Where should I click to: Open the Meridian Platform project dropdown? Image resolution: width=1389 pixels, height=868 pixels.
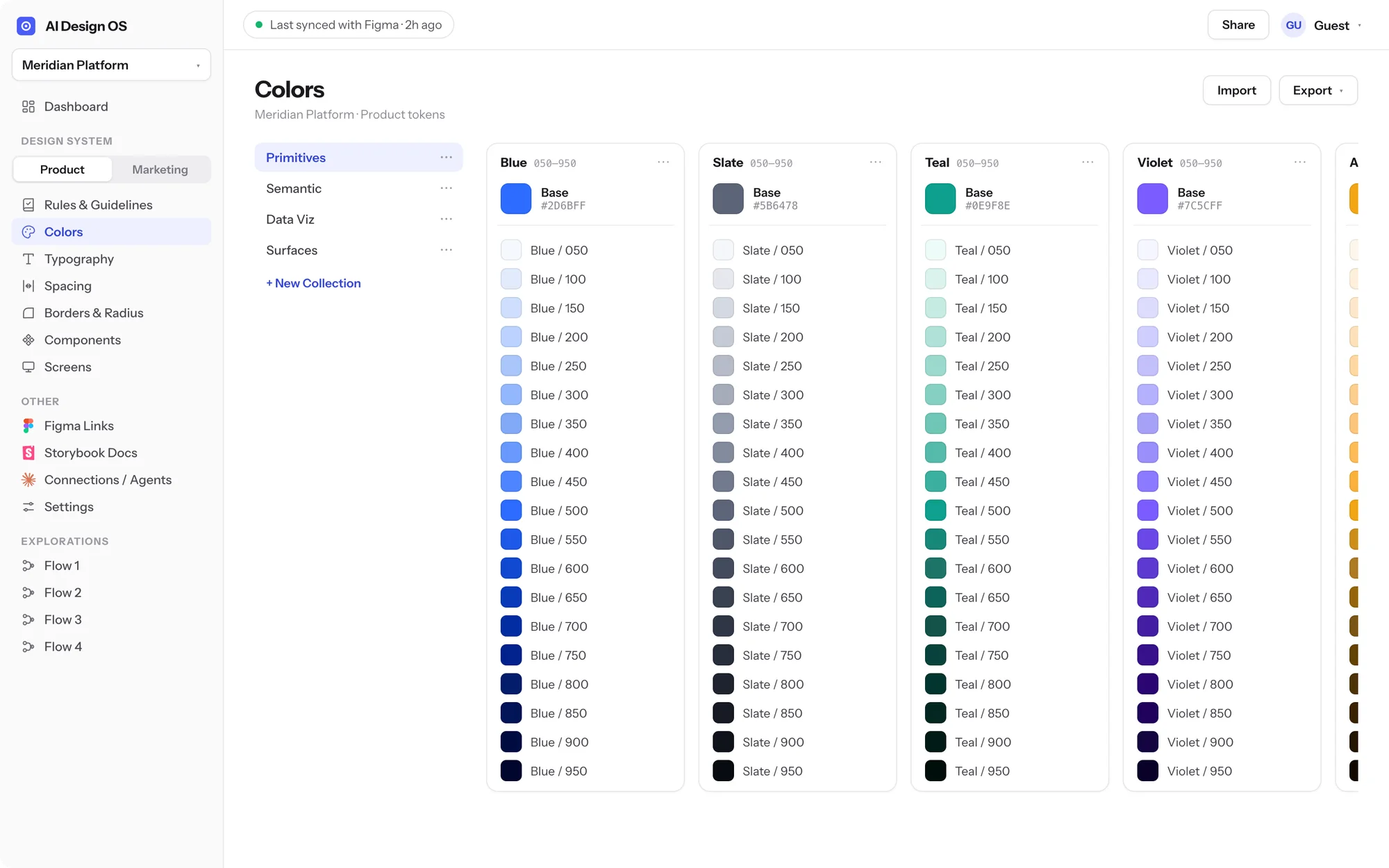pos(111,65)
